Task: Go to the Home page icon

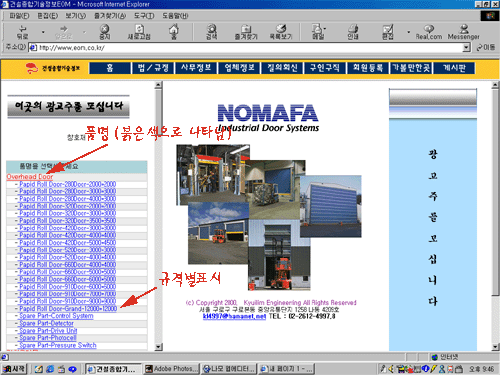Action: pos(174,32)
